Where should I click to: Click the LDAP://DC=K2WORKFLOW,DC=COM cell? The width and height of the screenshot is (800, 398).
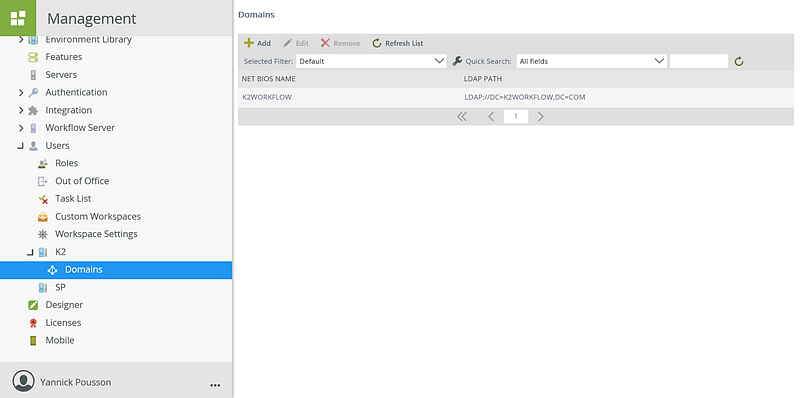pos(524,97)
